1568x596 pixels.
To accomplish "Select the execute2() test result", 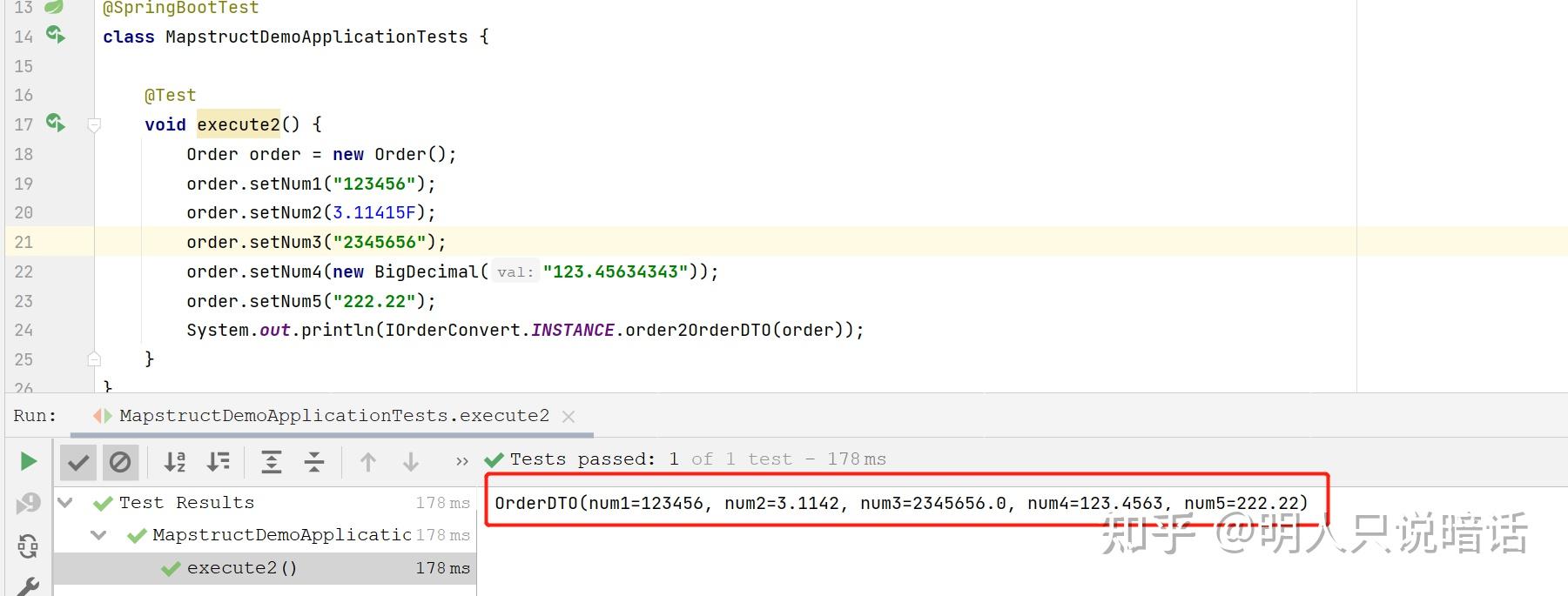I will [x=265, y=568].
